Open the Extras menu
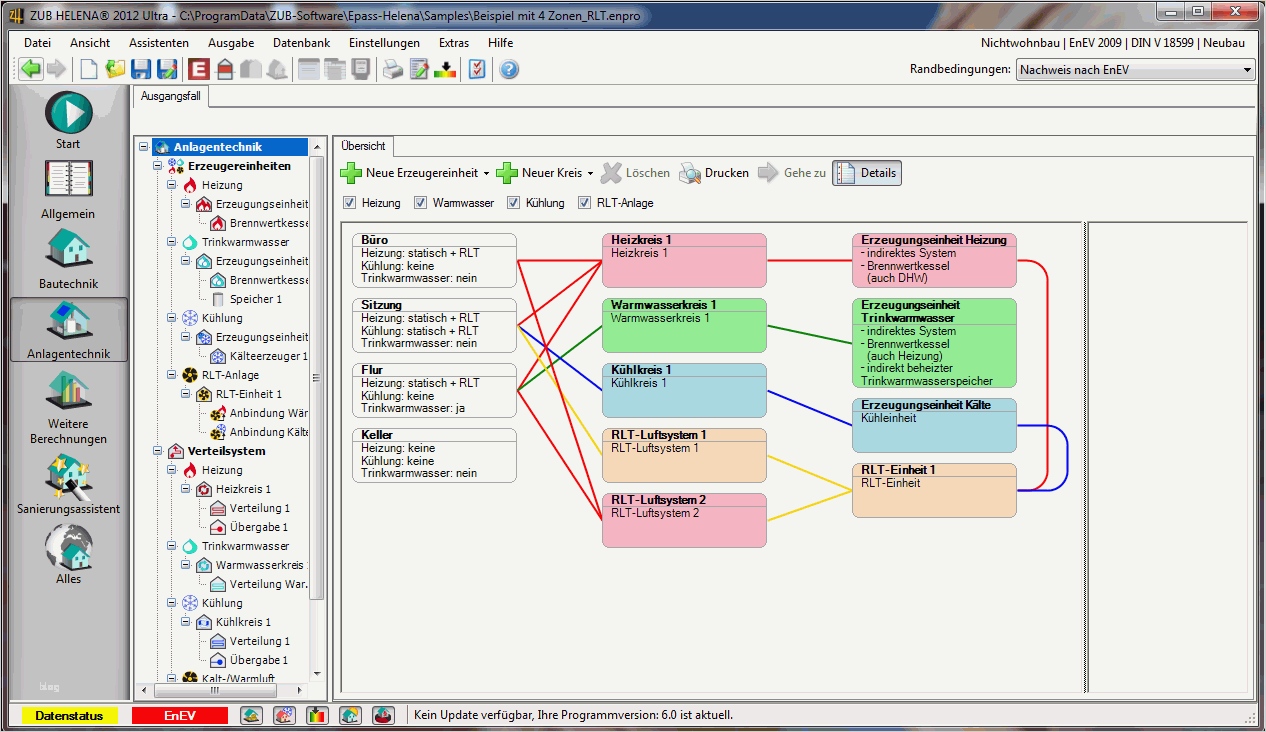This screenshot has width=1266, height=732. click(454, 43)
